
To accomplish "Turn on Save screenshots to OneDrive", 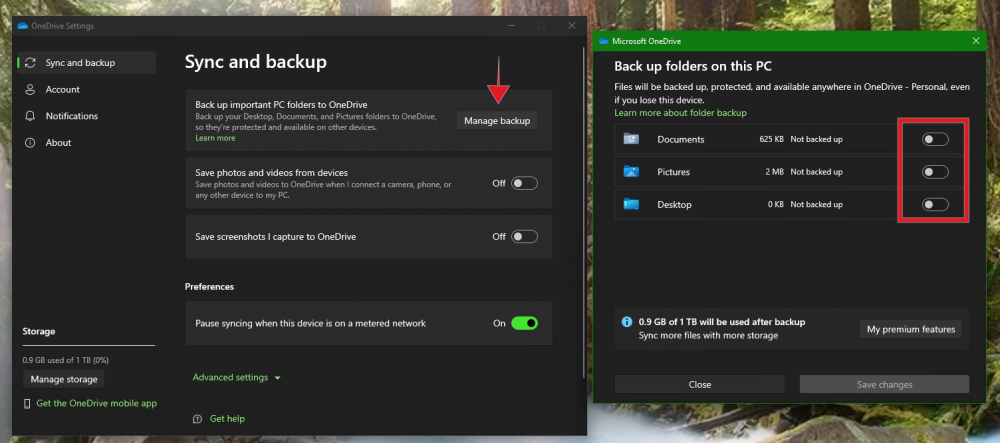I will 524,237.
